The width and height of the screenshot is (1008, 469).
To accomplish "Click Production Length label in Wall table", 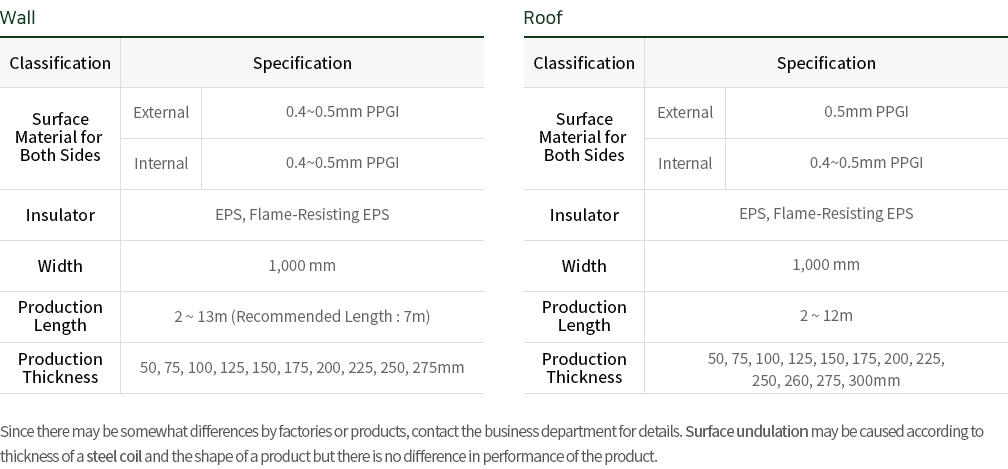I will pos(60,316).
